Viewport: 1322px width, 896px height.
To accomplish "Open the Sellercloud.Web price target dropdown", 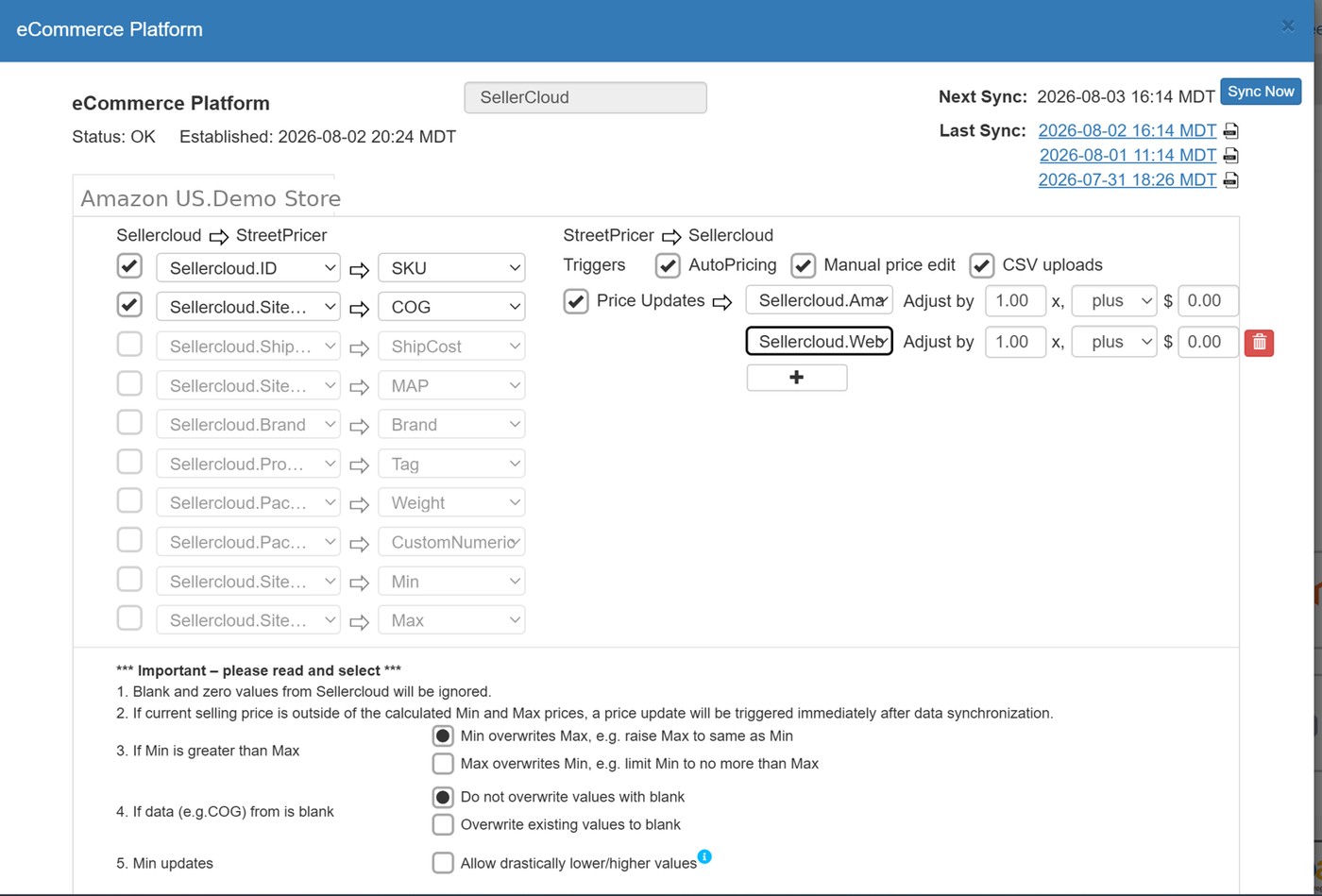I will point(820,342).
